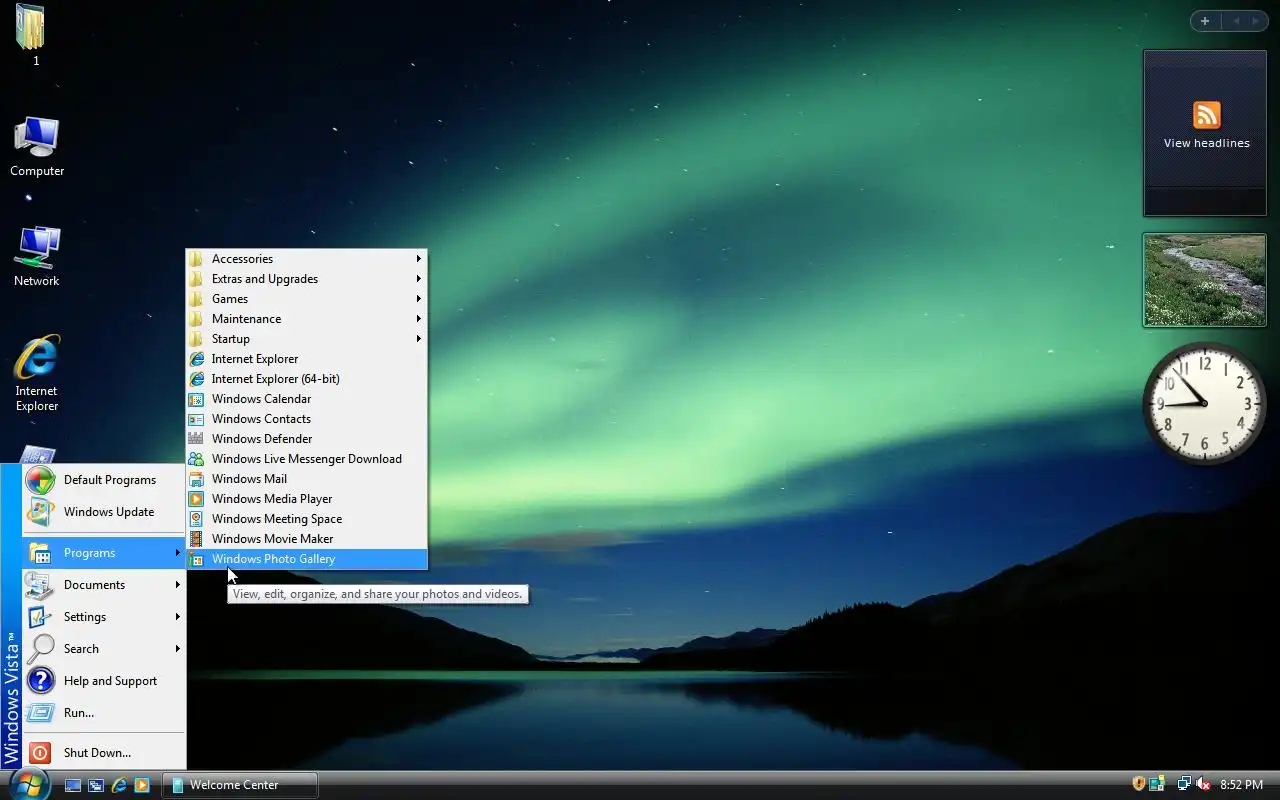Launch Windows Media Player from quick launch bar

(142, 785)
